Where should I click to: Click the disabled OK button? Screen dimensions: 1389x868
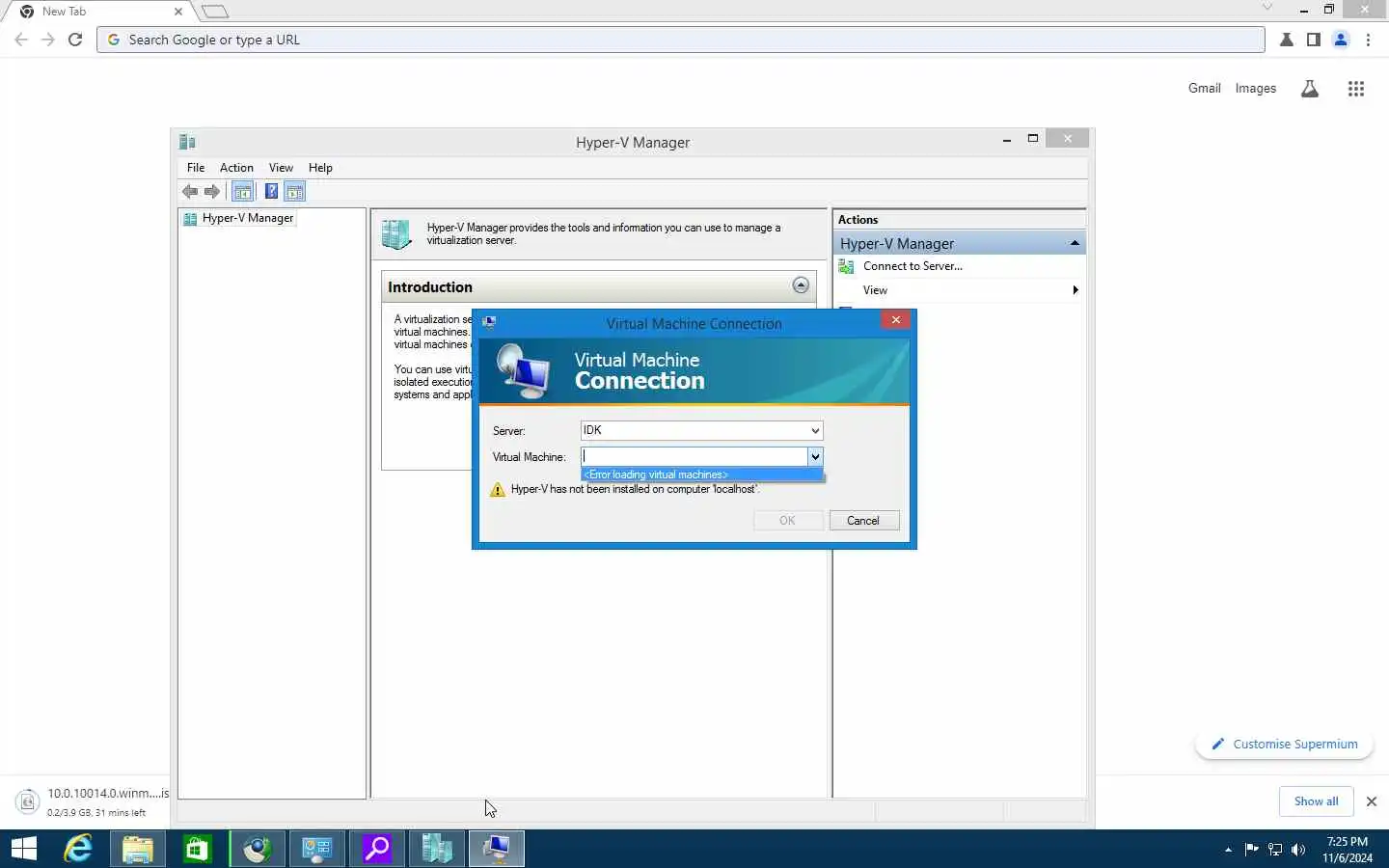point(788,521)
